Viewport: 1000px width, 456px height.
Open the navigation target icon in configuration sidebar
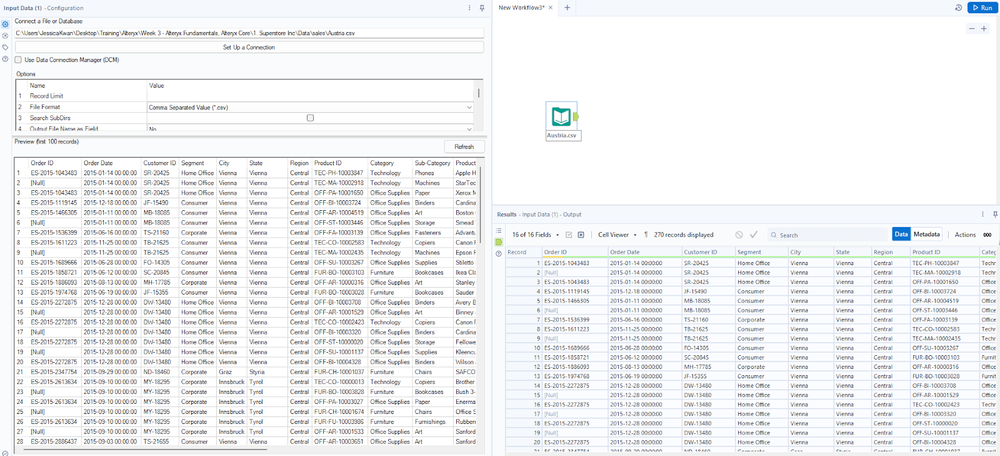(x=5, y=36)
